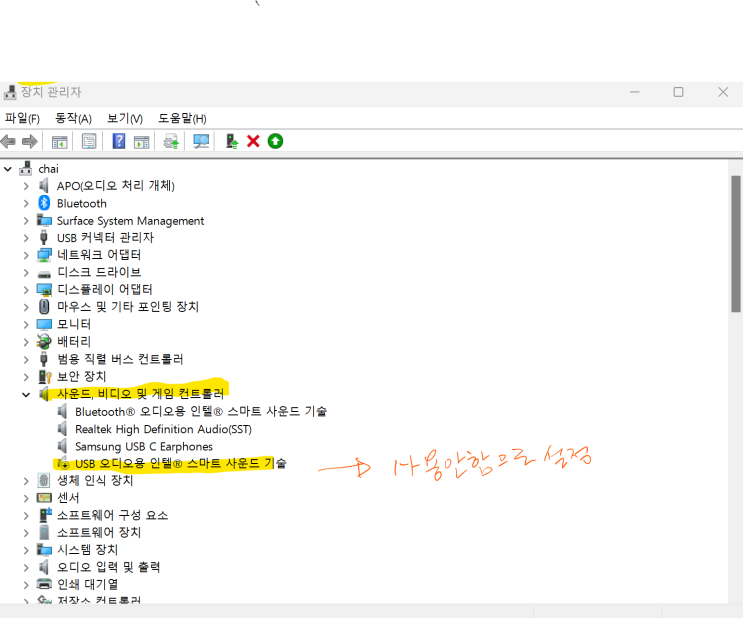
Task: Expand USB 커넥터 관리자 category
Action: click(26, 238)
